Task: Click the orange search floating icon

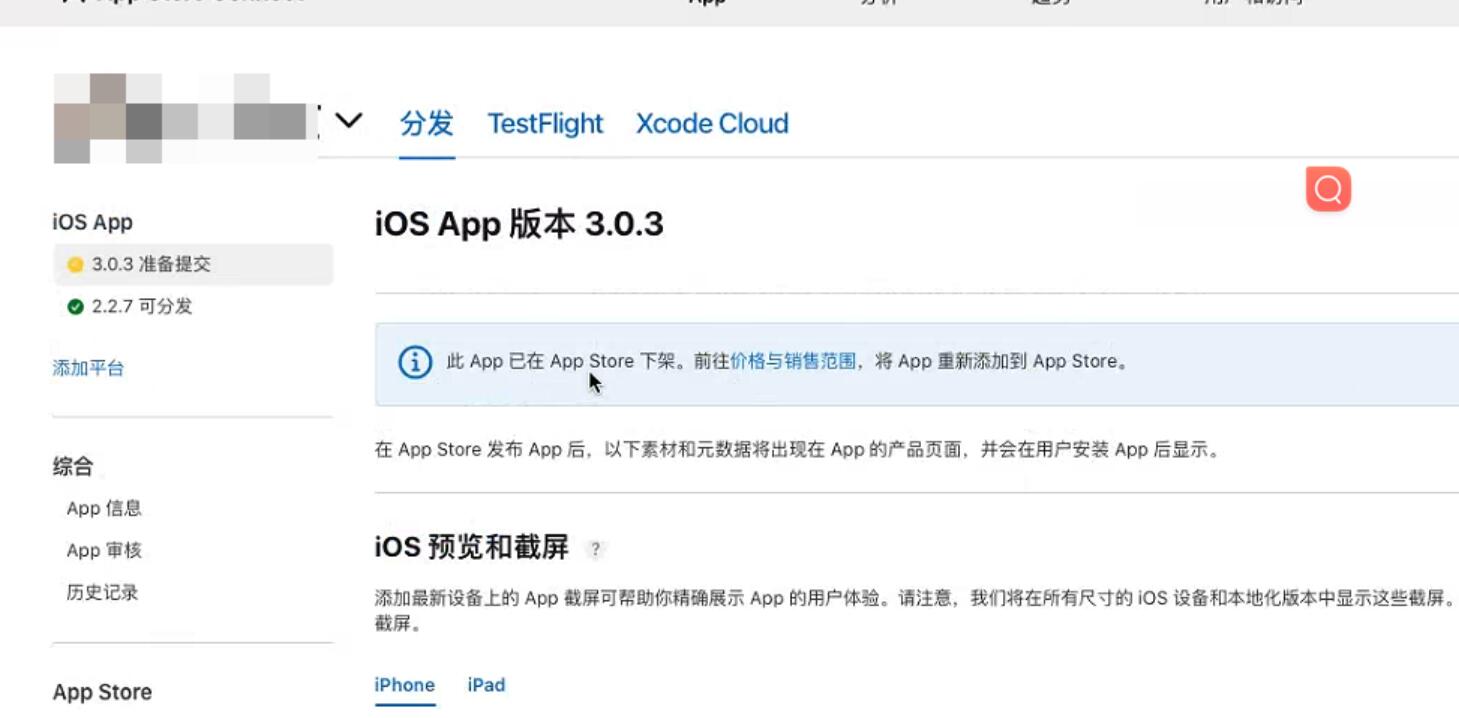Action: click(1328, 189)
